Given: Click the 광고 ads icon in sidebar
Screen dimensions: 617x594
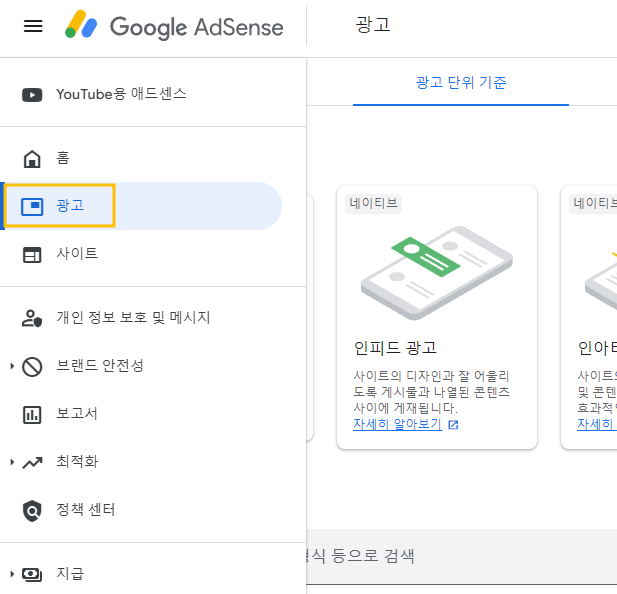Looking at the screenshot, I should click(32, 206).
